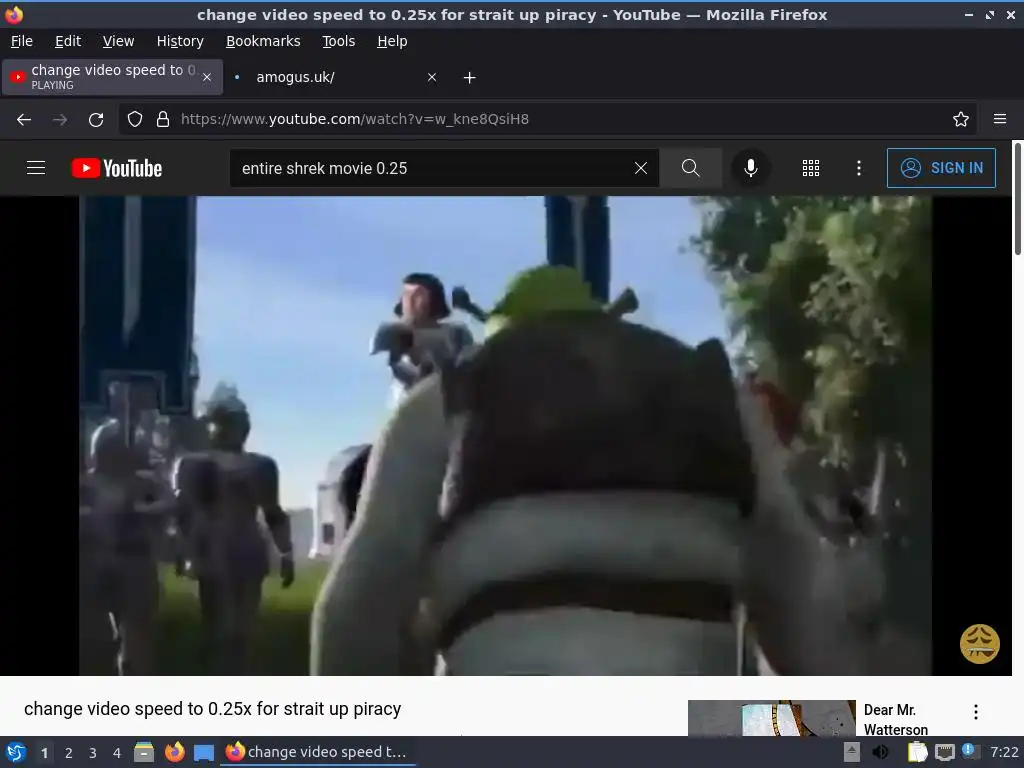
Task: Start voice search with microphone
Action: [x=750, y=168]
